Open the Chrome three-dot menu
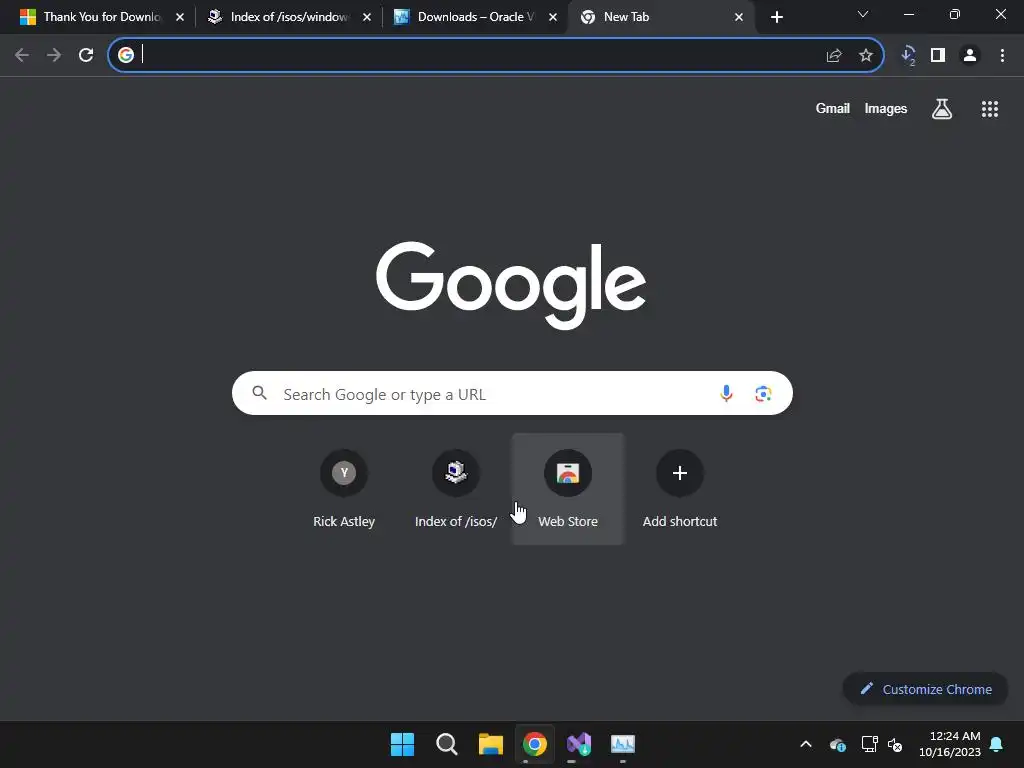The image size is (1024, 768). pyautogui.click(x=1002, y=56)
